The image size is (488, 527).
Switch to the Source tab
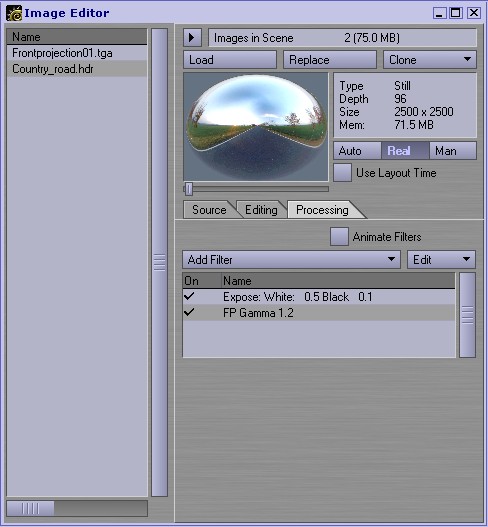209,210
